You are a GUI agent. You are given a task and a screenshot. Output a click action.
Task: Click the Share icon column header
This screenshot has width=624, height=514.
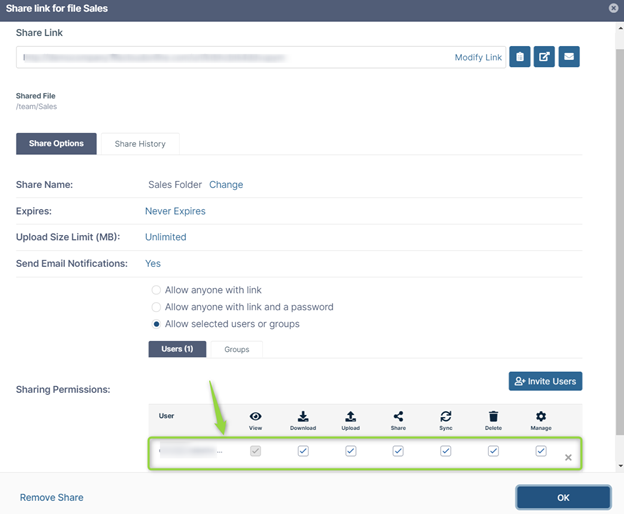[398, 421]
